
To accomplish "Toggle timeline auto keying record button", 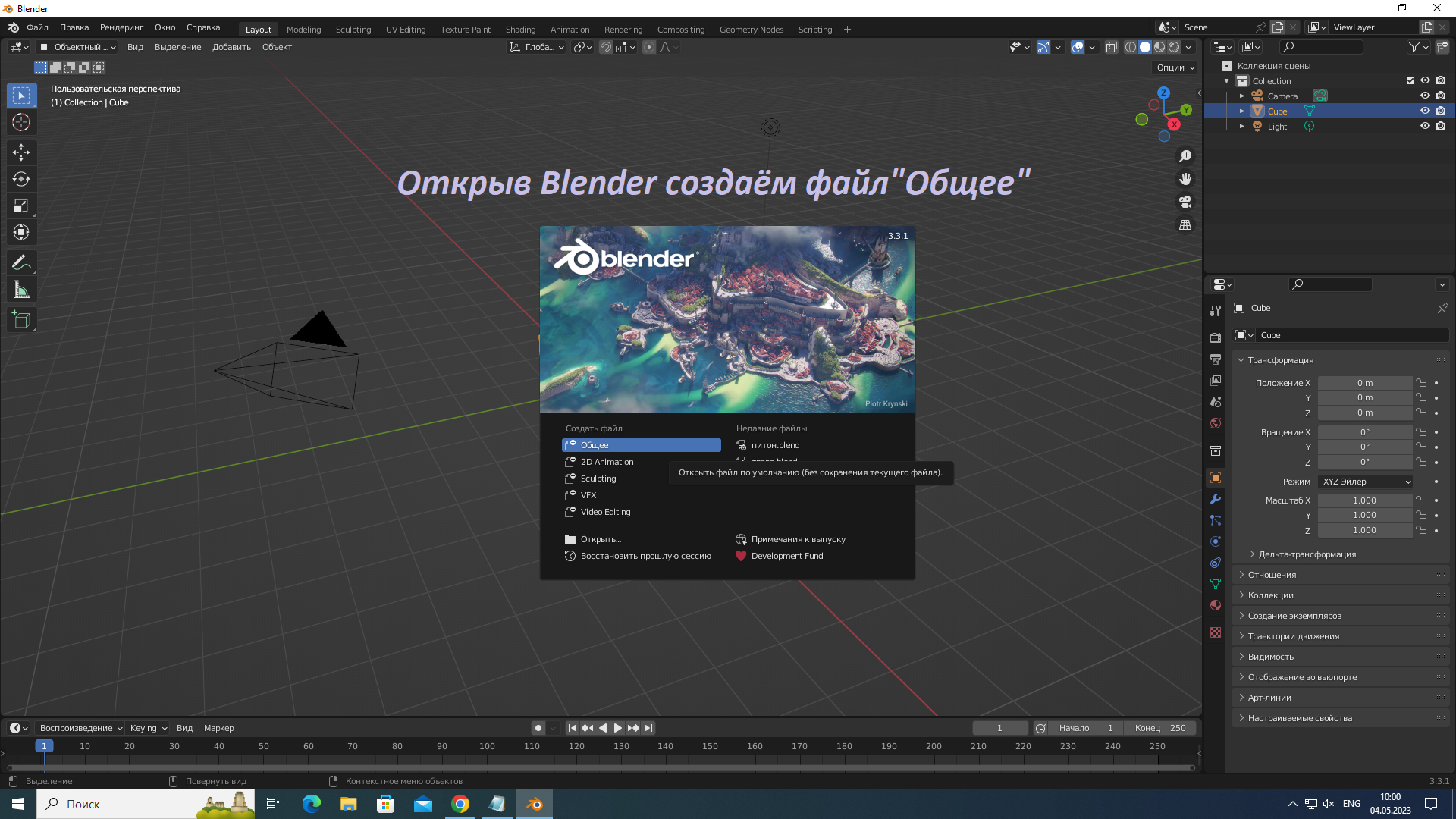I will tap(538, 728).
